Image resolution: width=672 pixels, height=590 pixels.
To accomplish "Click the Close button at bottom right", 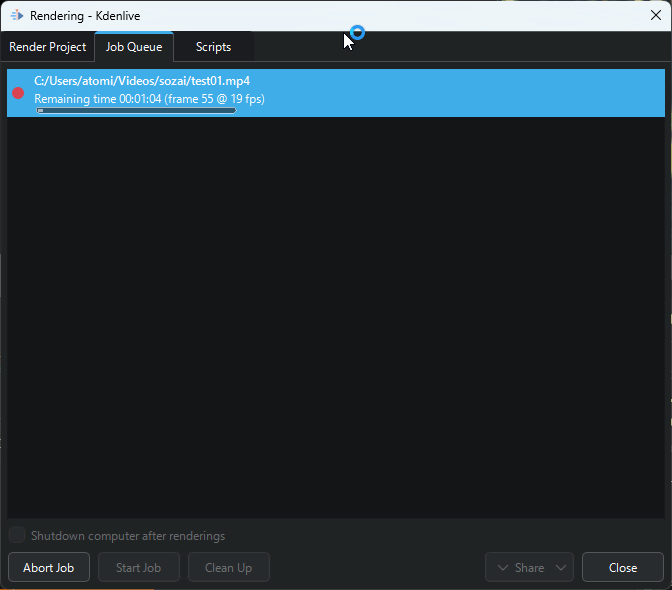I will (x=622, y=568).
